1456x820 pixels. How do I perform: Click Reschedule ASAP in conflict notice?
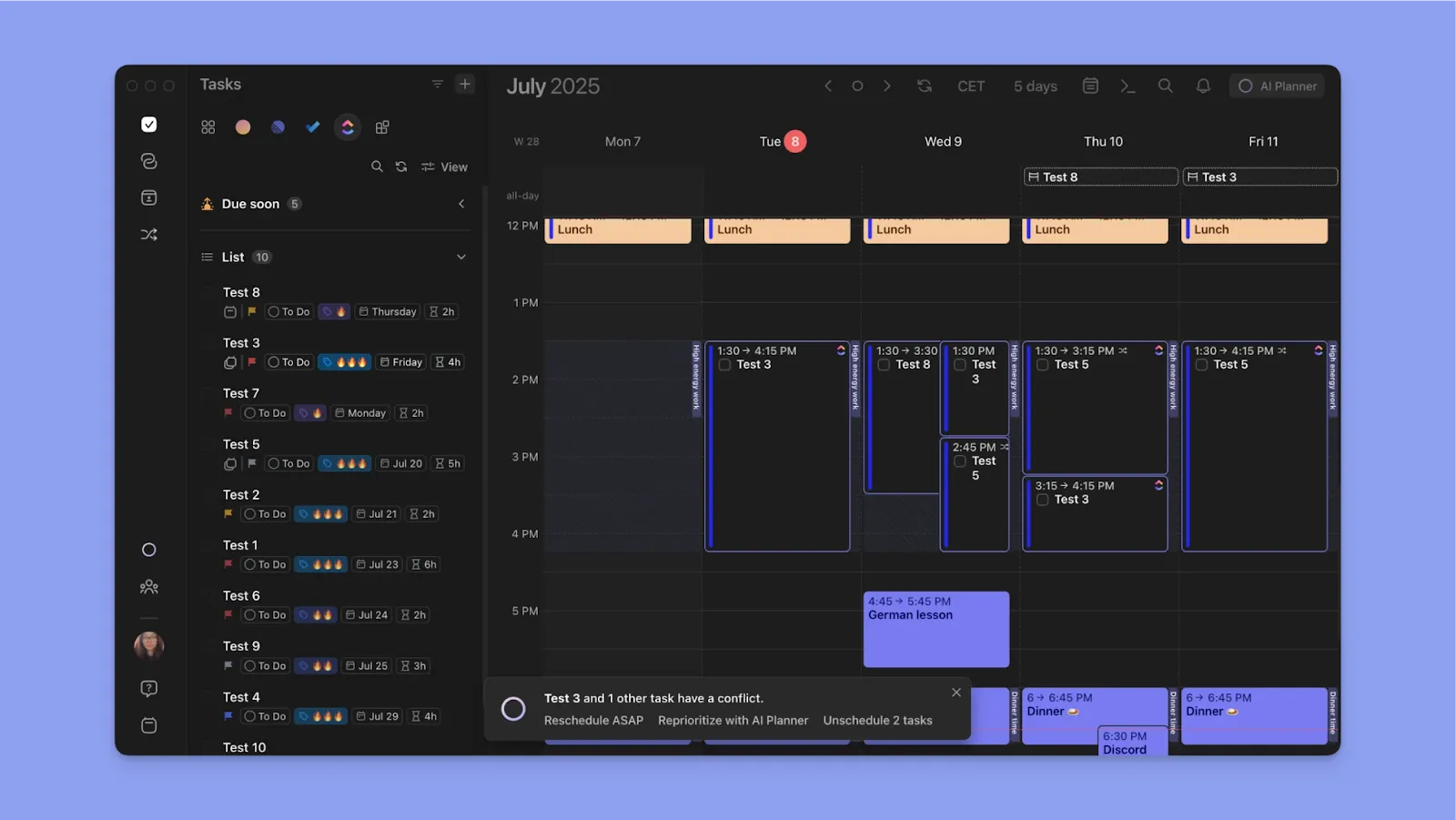click(593, 721)
